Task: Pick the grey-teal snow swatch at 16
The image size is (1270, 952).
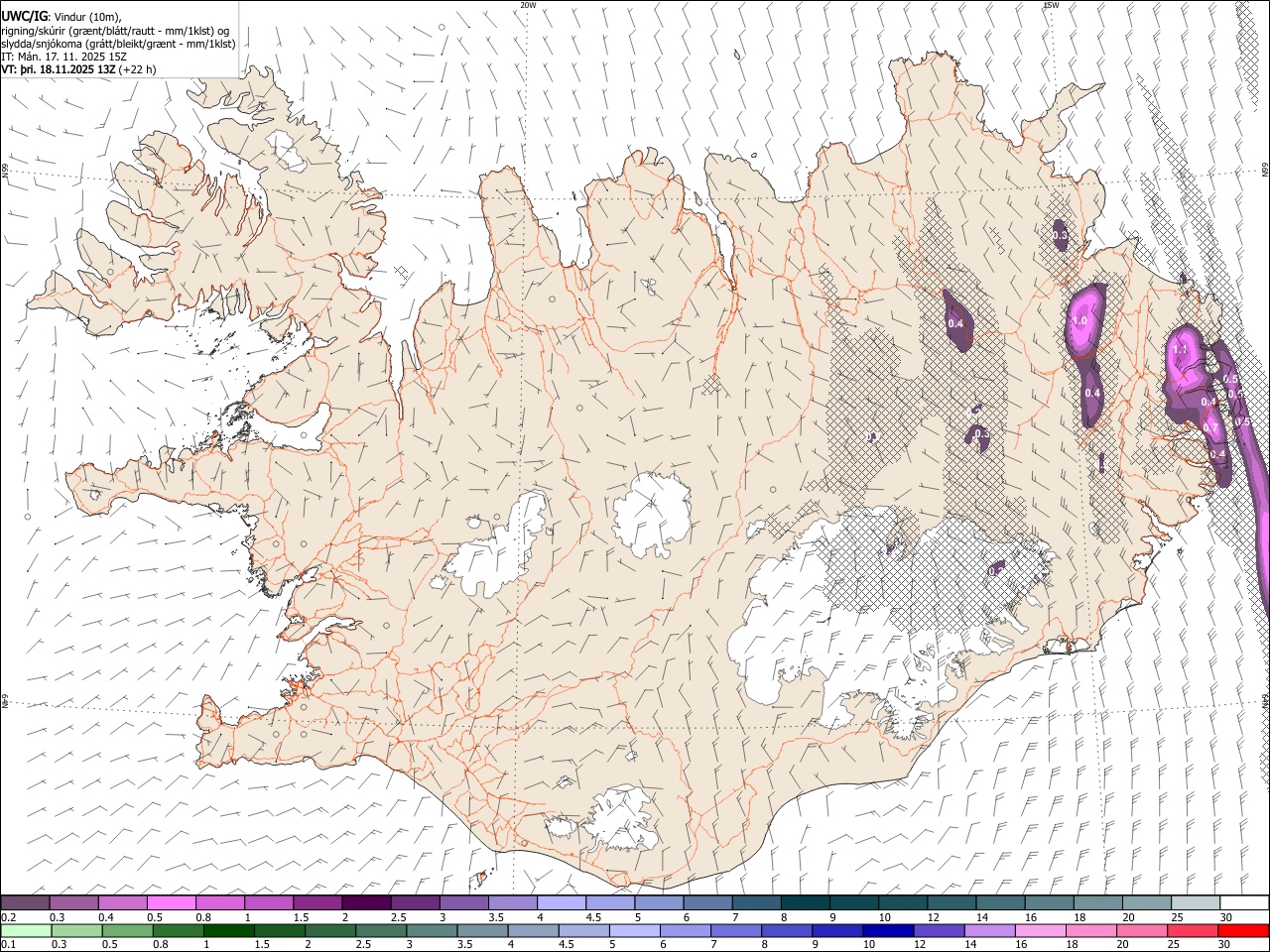Action: tap(1049, 902)
